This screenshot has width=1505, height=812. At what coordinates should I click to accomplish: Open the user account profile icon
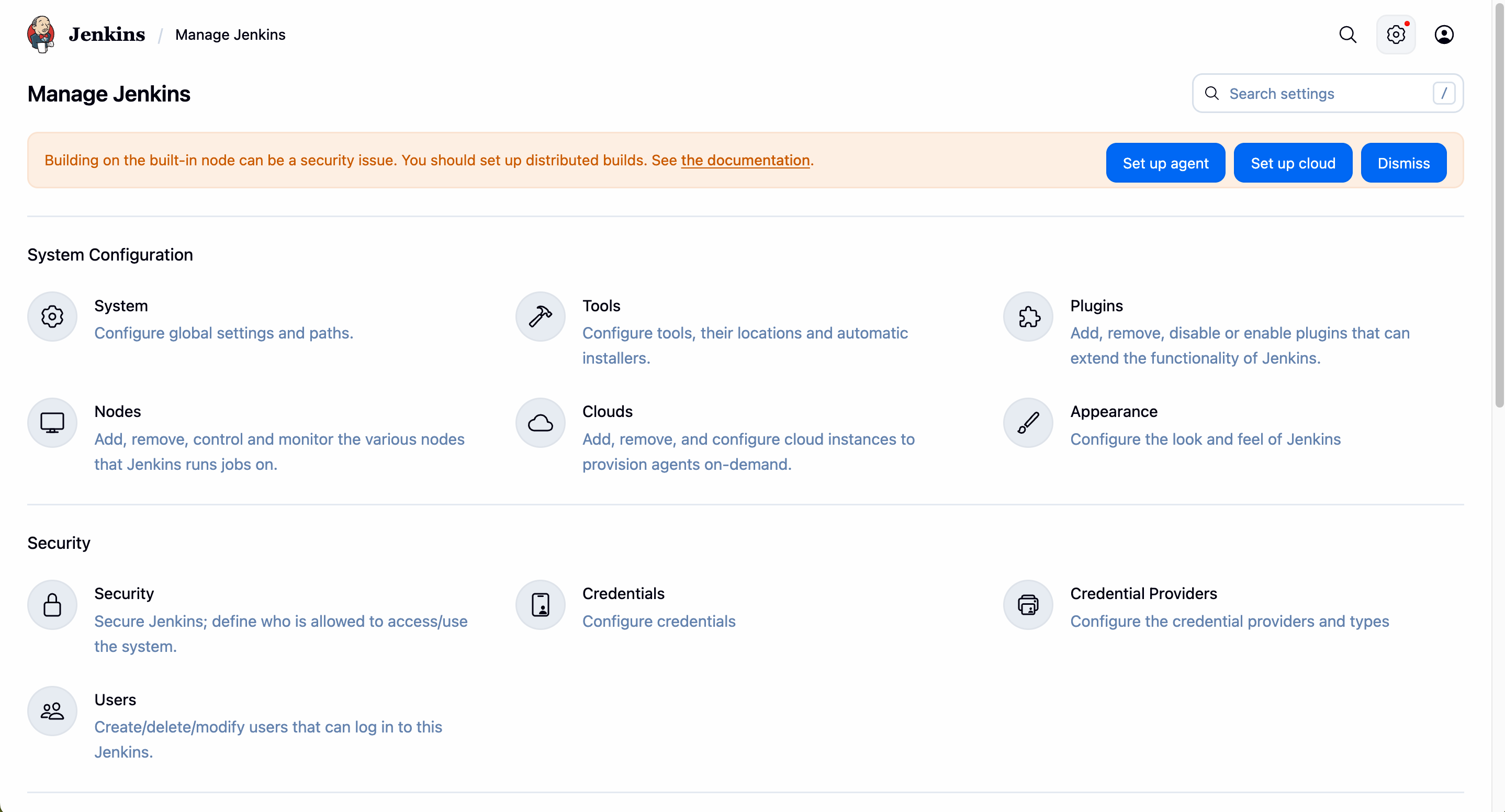click(x=1443, y=35)
